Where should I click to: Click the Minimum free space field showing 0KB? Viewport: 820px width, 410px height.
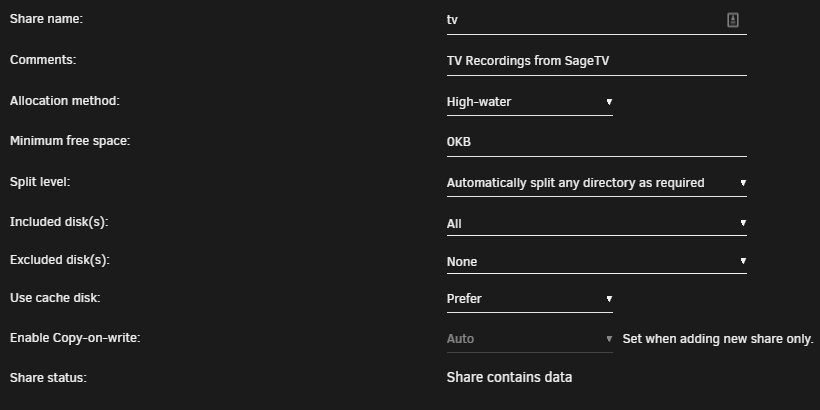click(597, 142)
